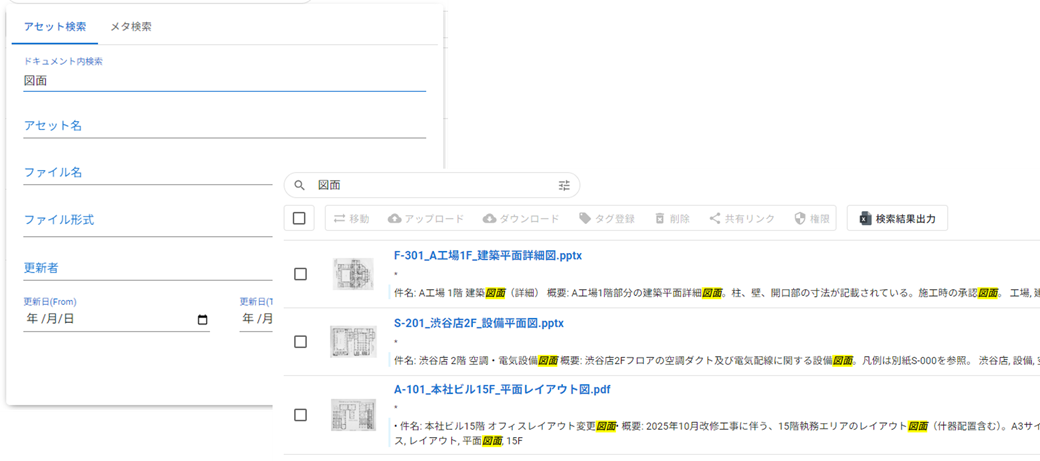Click the 検索結果出力 export button
This screenshot has height=461, width=1040.
[896, 218]
